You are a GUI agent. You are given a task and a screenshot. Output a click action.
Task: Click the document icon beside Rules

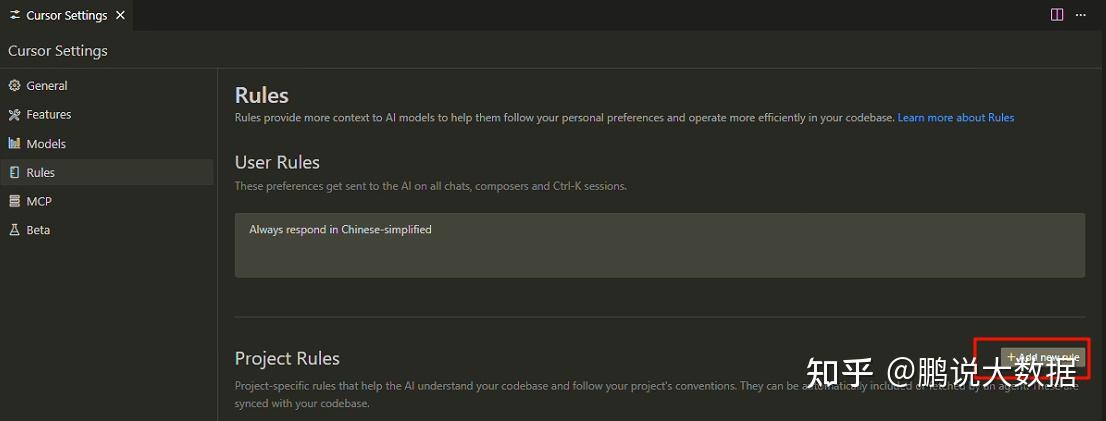point(14,173)
